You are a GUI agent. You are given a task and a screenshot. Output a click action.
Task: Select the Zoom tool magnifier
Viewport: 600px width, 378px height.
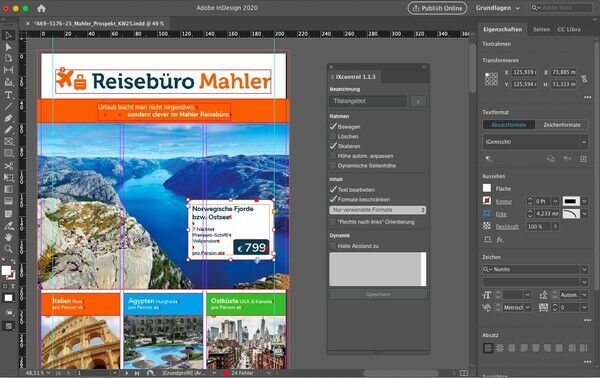[8, 249]
